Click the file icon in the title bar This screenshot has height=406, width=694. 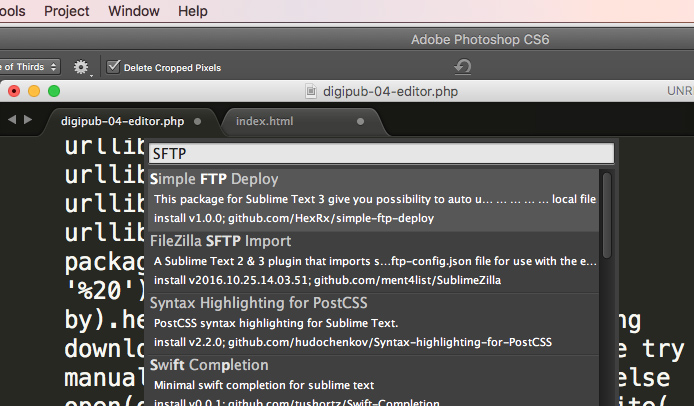311,92
